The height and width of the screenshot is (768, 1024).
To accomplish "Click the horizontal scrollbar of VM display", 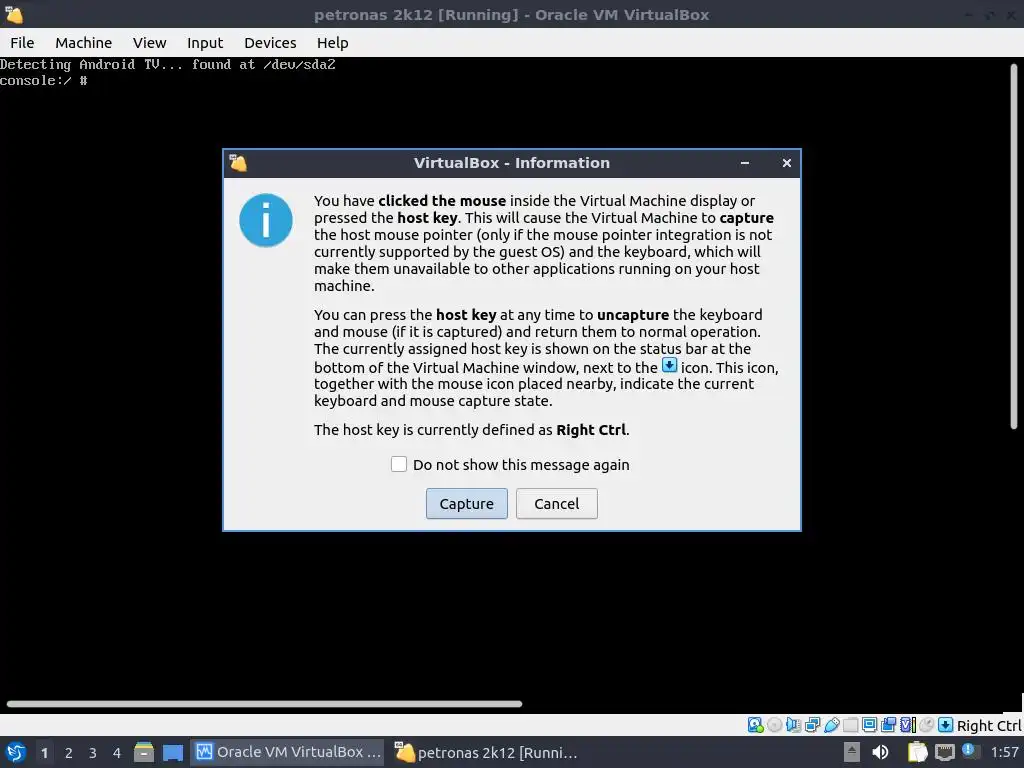I will [x=264, y=704].
